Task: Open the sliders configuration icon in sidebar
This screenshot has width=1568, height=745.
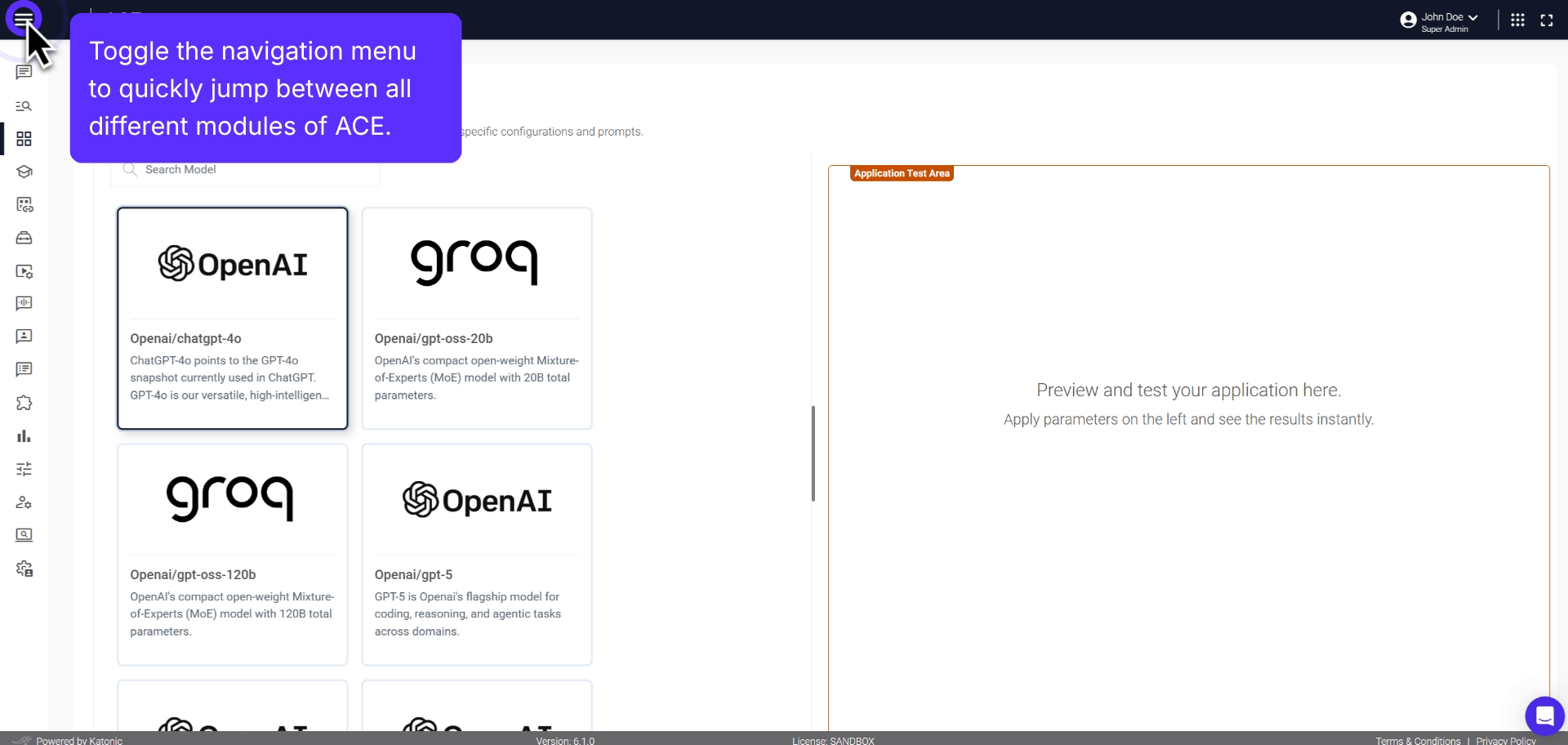Action: pos(24,469)
